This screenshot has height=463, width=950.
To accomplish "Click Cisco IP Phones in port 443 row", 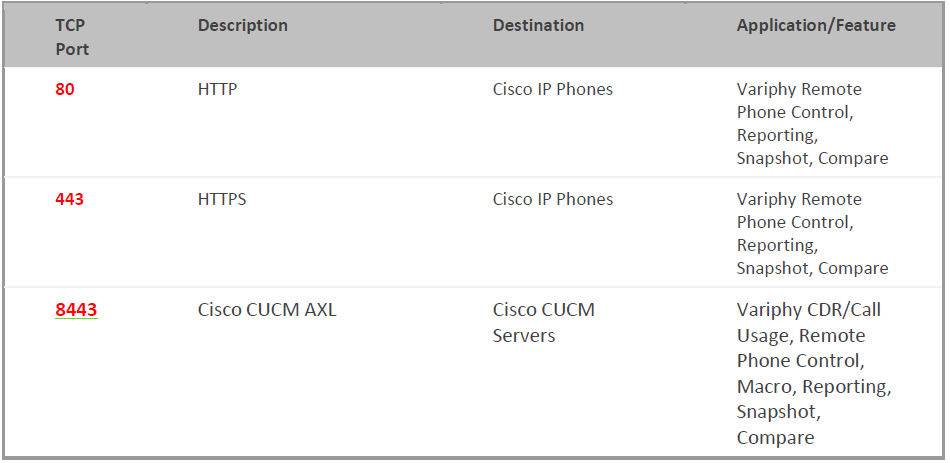I will 553,199.
